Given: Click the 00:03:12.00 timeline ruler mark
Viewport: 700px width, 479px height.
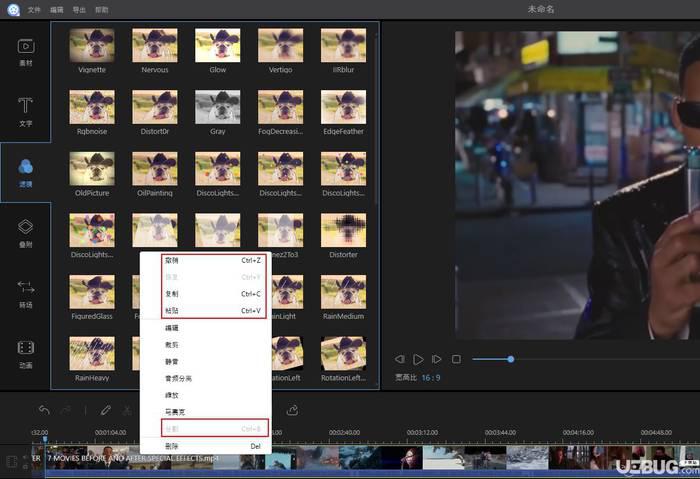Looking at the screenshot, I should [x=422, y=432].
